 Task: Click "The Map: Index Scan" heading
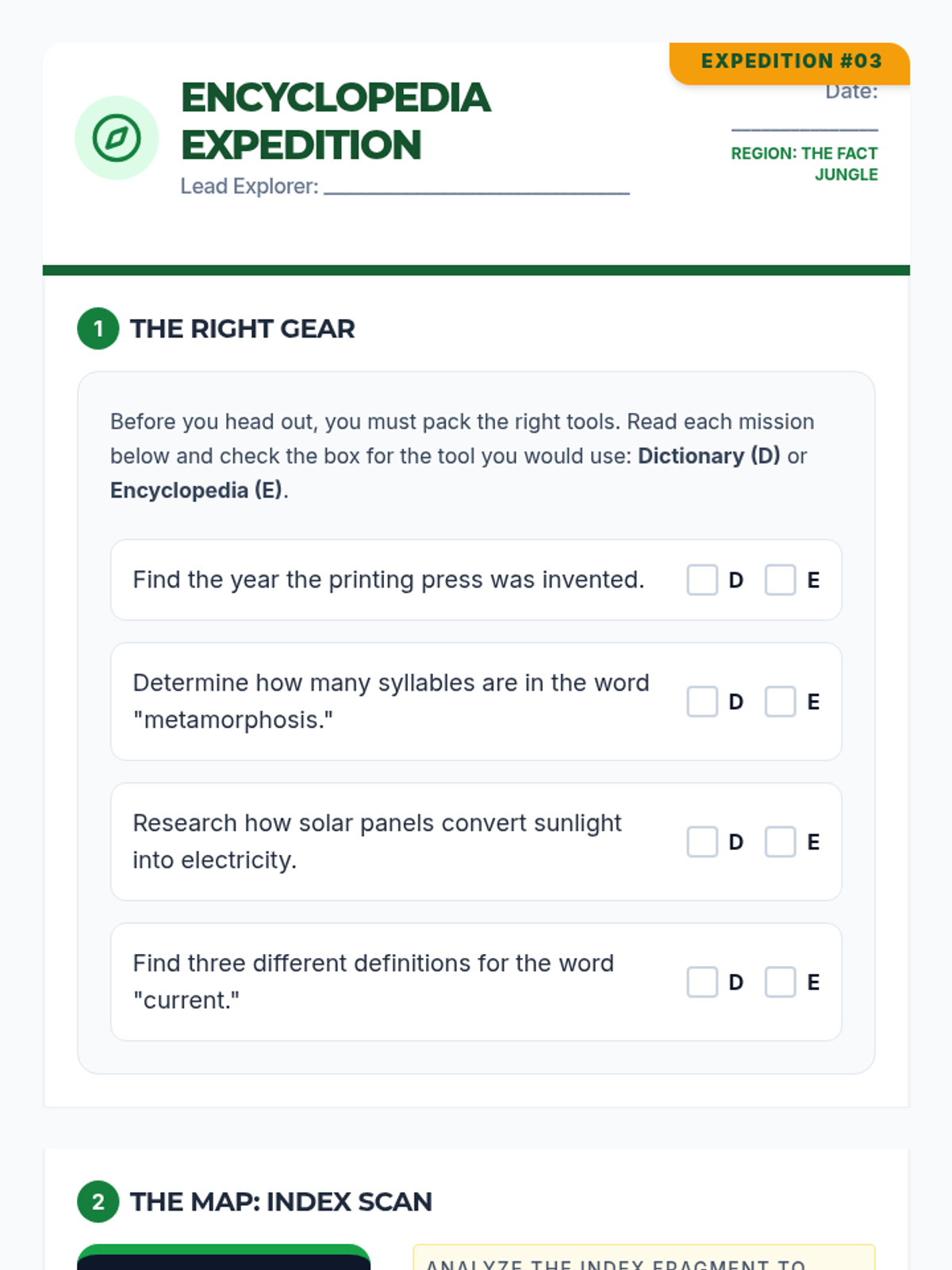point(281,1202)
